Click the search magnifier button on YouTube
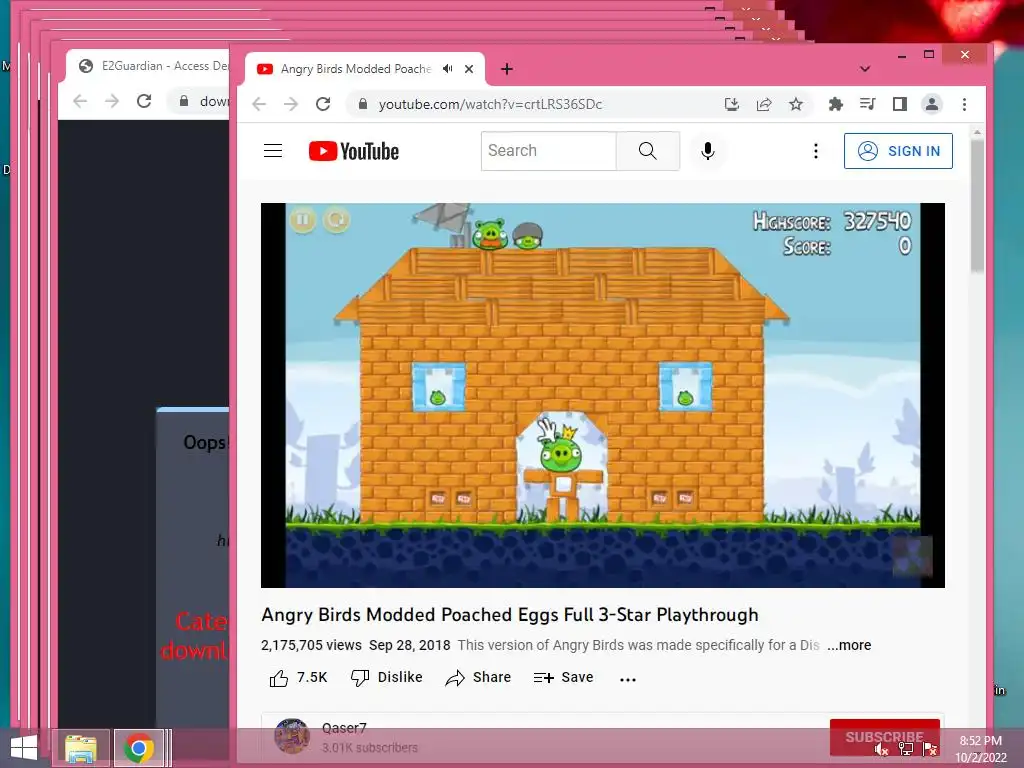Viewport: 1024px width, 768px height. 648,151
